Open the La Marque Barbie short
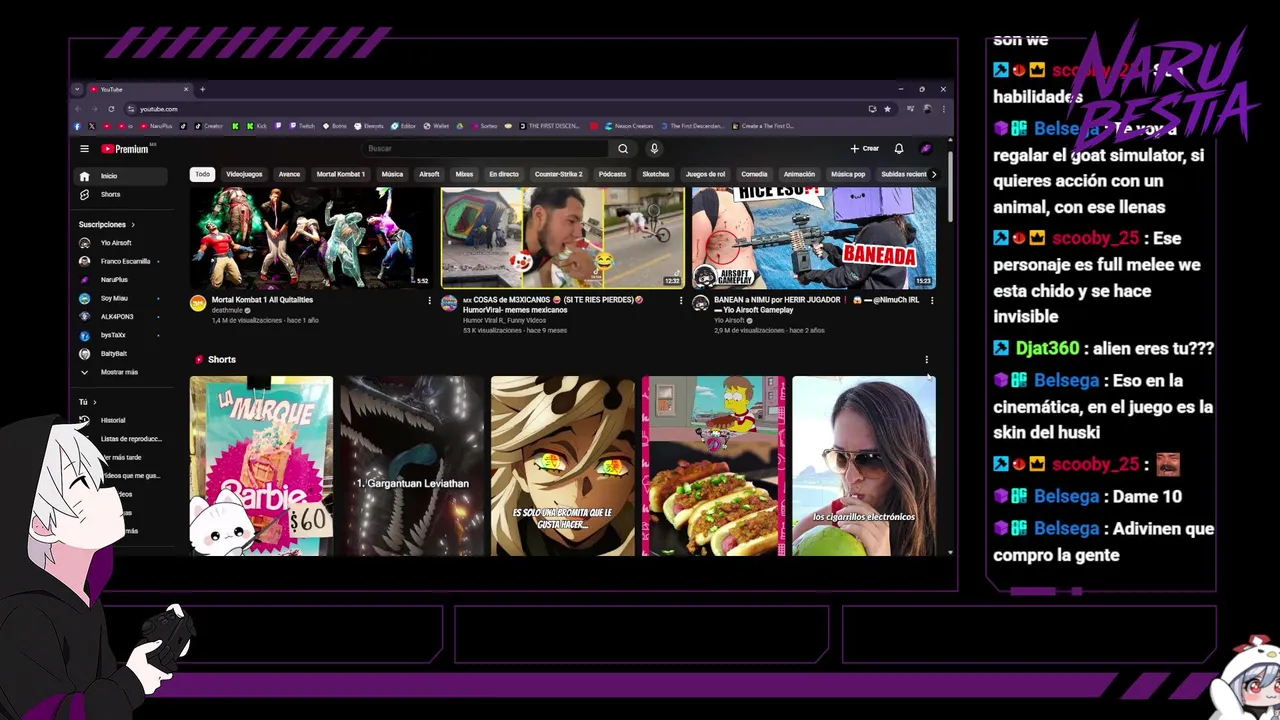 [x=262, y=466]
